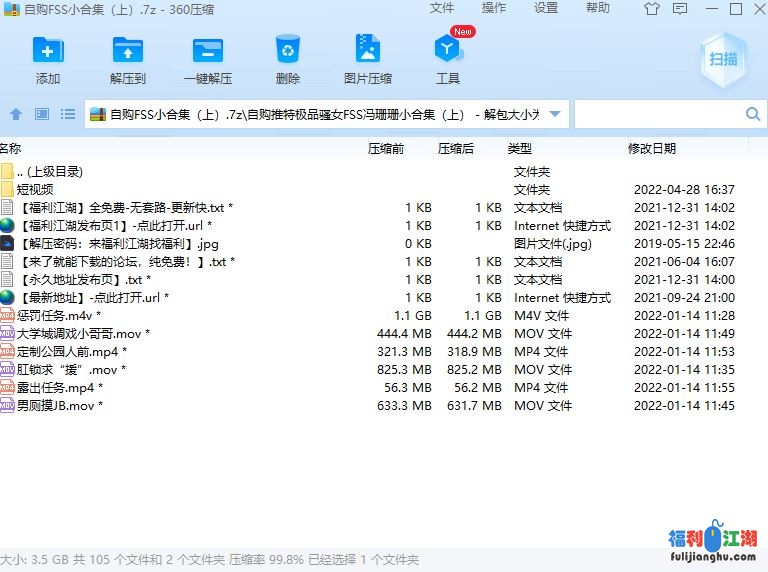Go up one level with the up arrow

pyautogui.click(x=16, y=114)
